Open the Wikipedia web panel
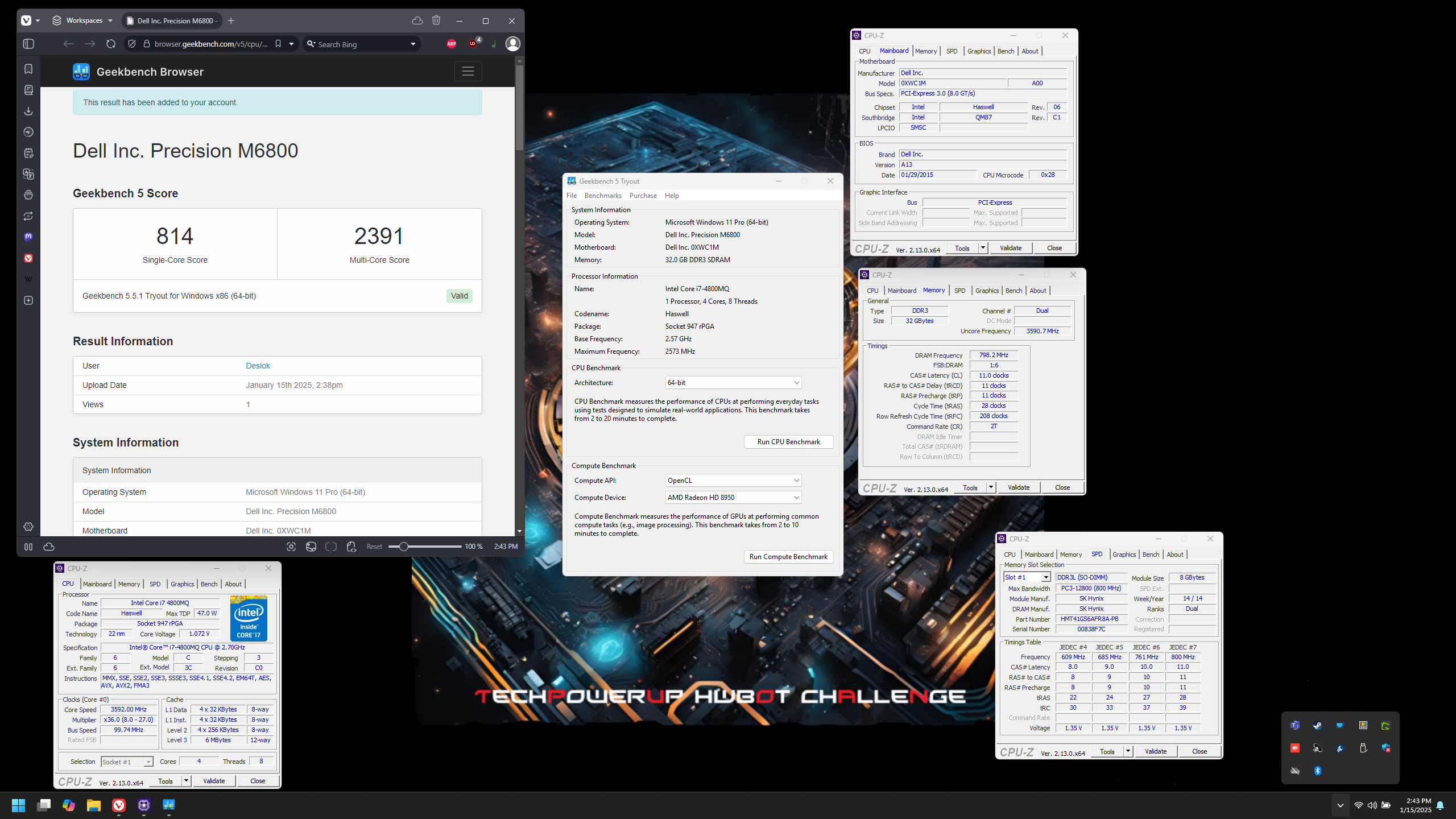1456x819 pixels. (x=28, y=279)
